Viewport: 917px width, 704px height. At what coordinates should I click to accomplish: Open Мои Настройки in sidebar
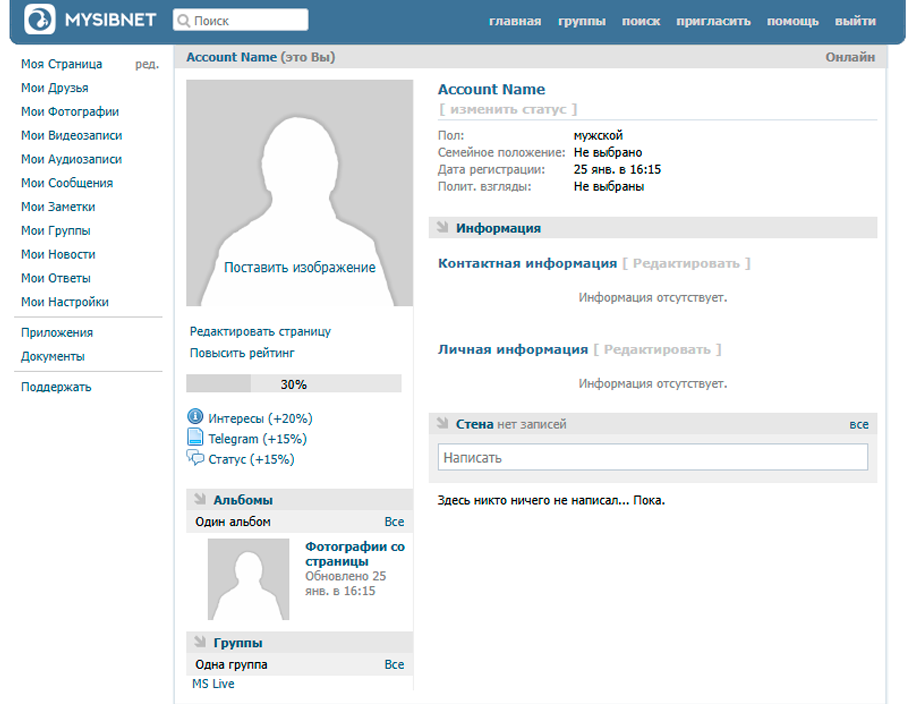coord(65,302)
